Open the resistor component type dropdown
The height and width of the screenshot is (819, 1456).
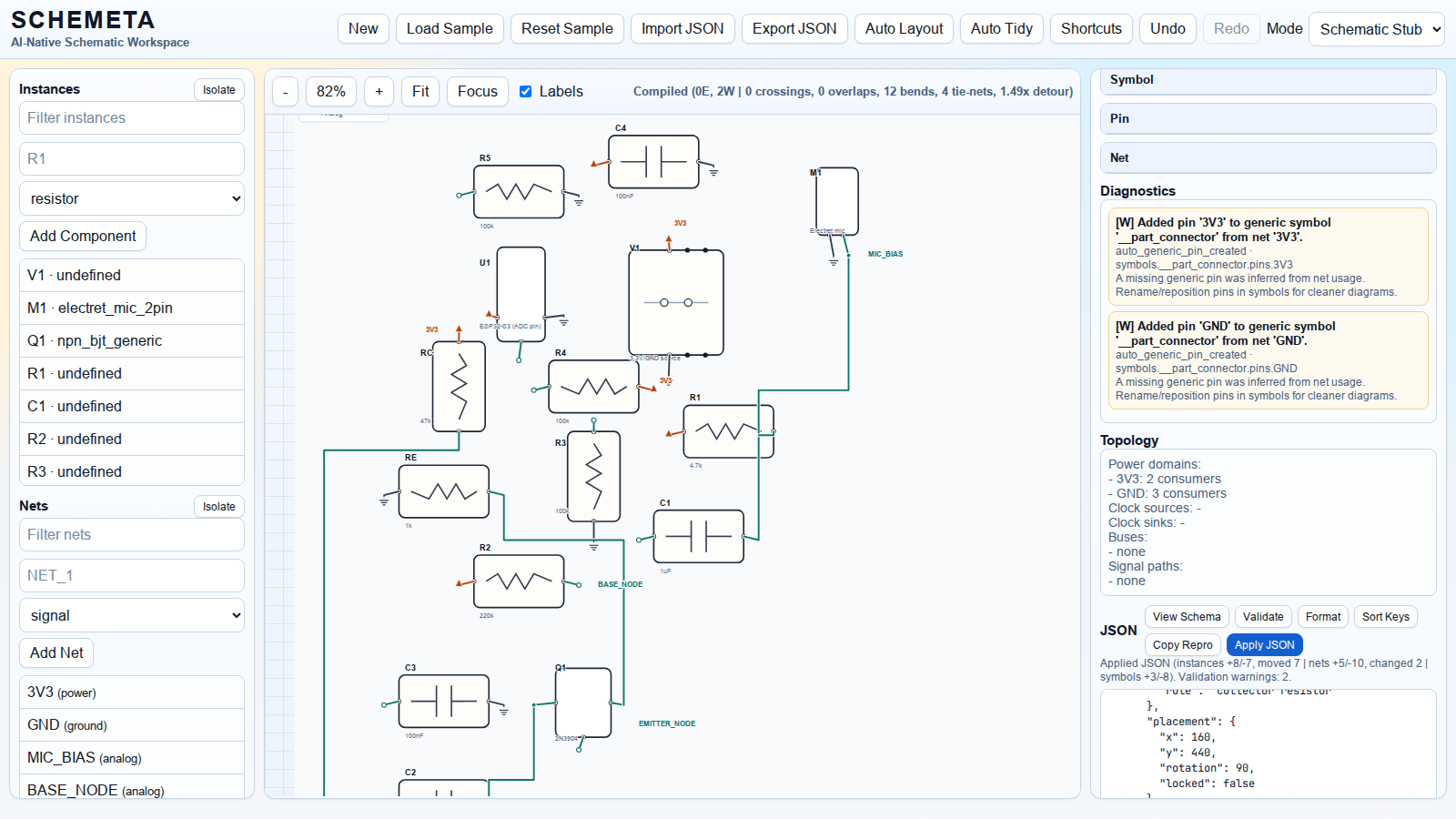click(132, 198)
